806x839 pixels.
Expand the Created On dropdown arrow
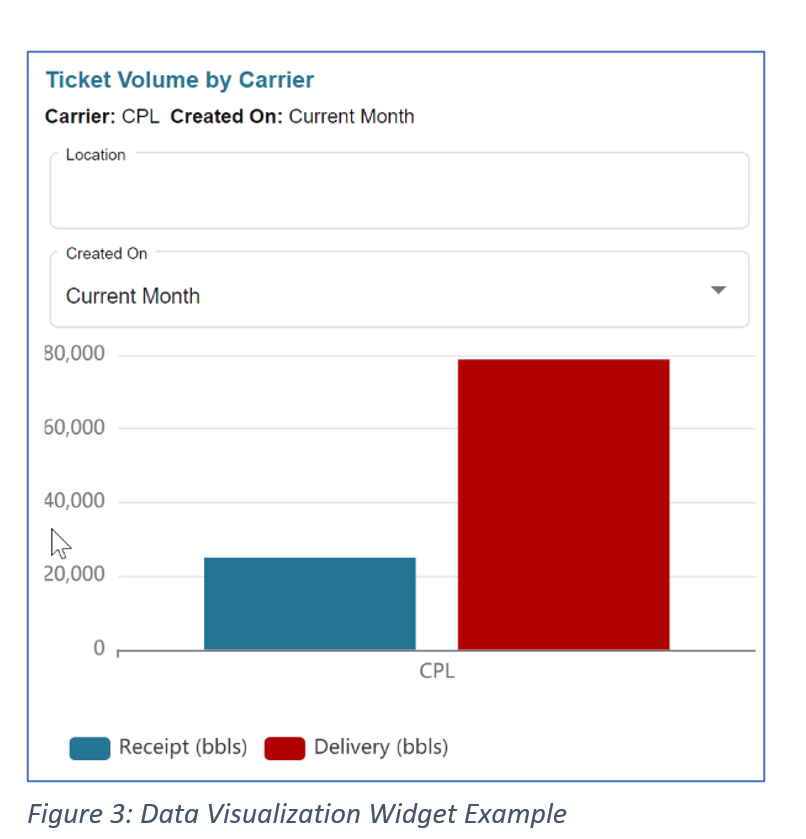pos(717,291)
